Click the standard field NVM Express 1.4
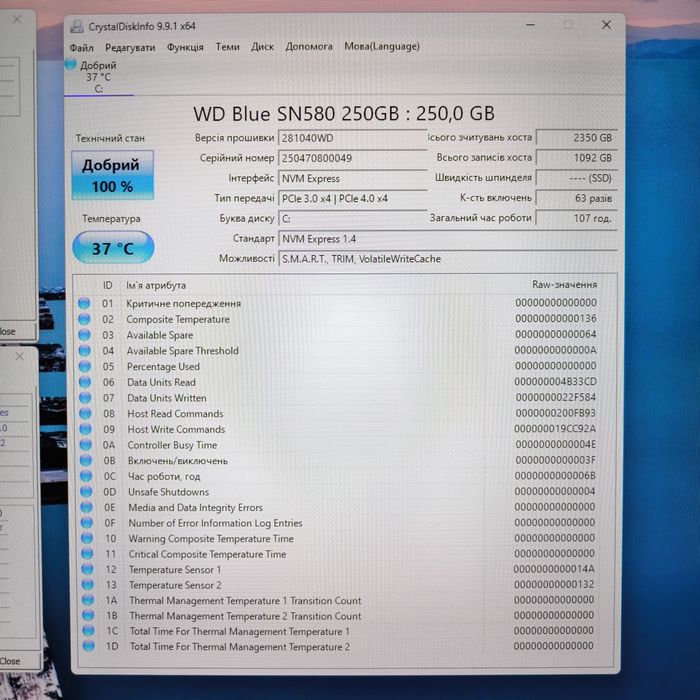Viewport: 700px width, 700px height. point(447,239)
